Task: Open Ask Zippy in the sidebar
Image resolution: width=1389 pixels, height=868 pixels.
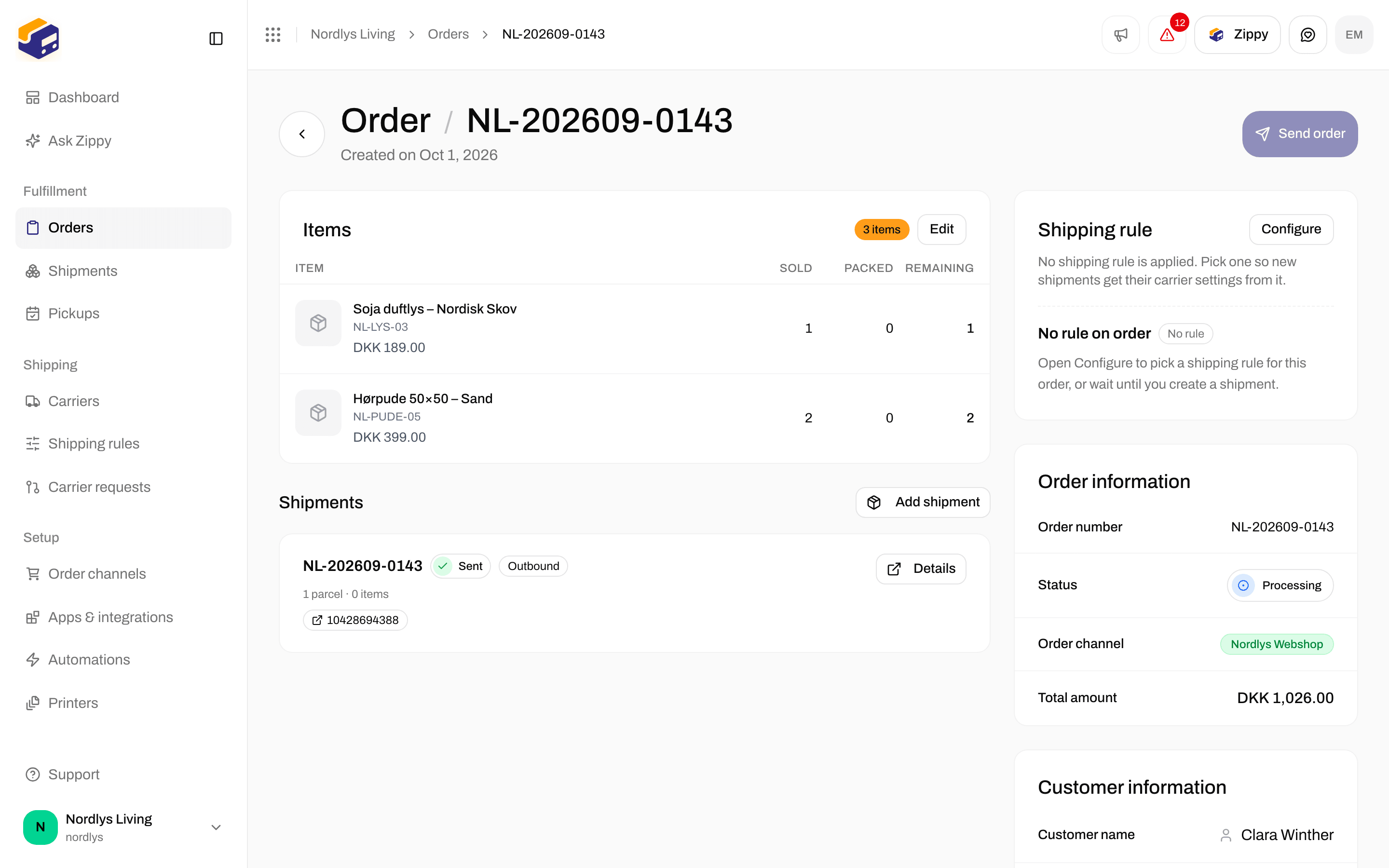Action: click(123, 141)
